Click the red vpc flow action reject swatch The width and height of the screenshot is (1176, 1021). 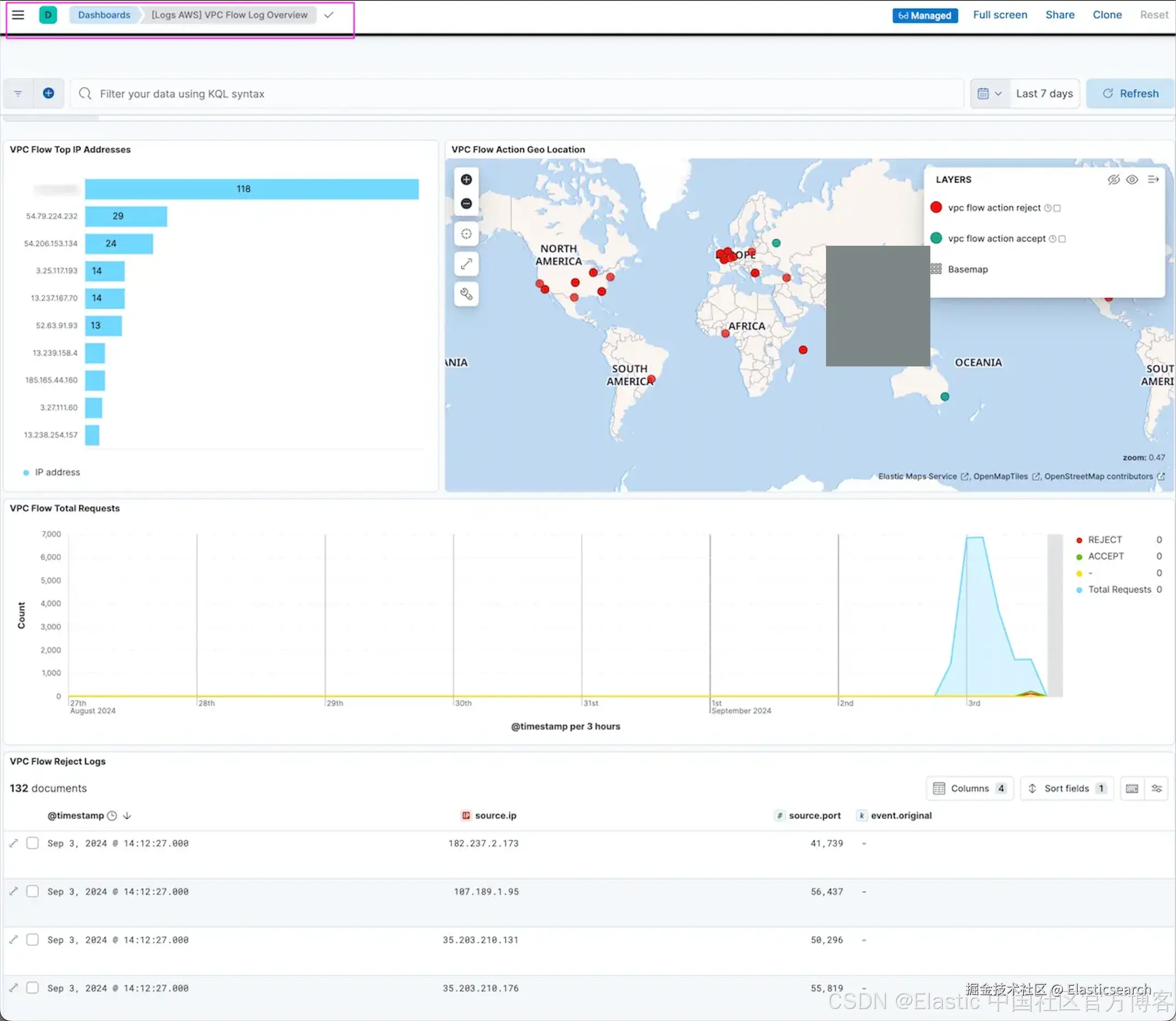[x=936, y=207]
